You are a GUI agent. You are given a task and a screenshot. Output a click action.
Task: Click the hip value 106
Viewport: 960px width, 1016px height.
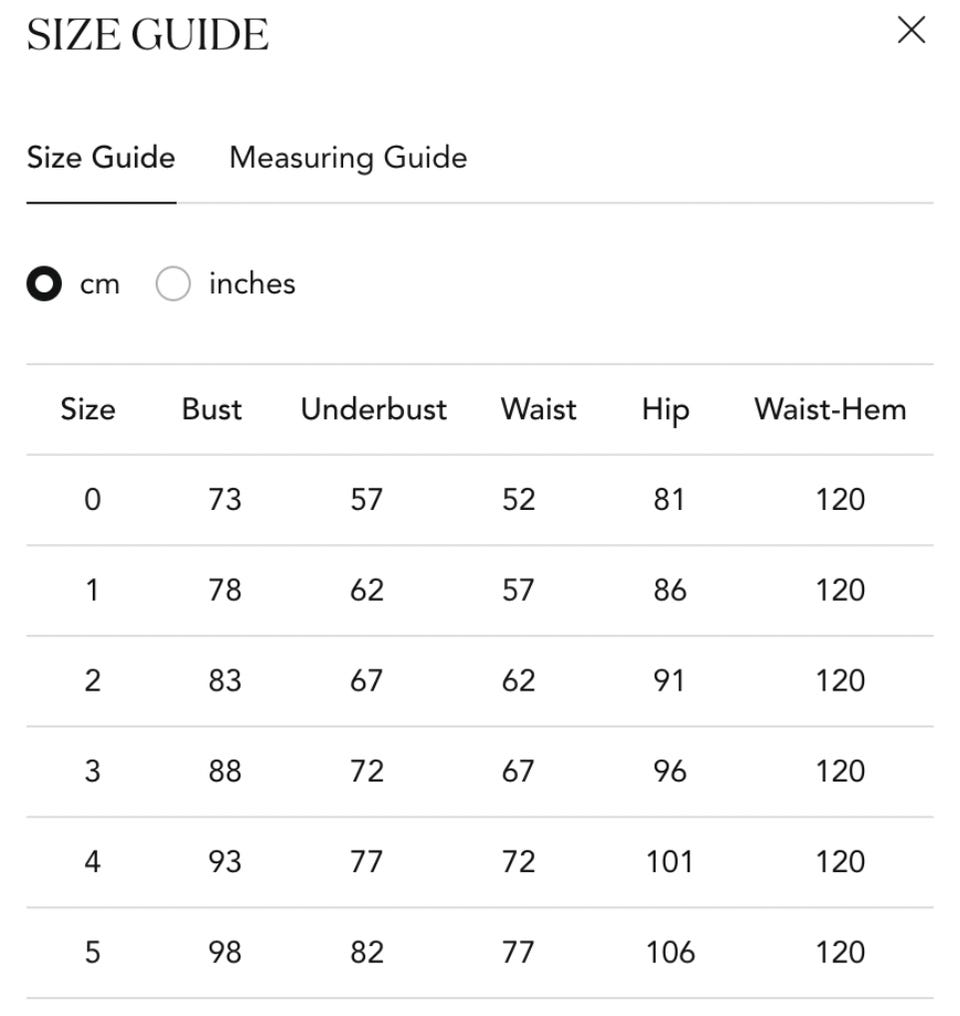(670, 952)
